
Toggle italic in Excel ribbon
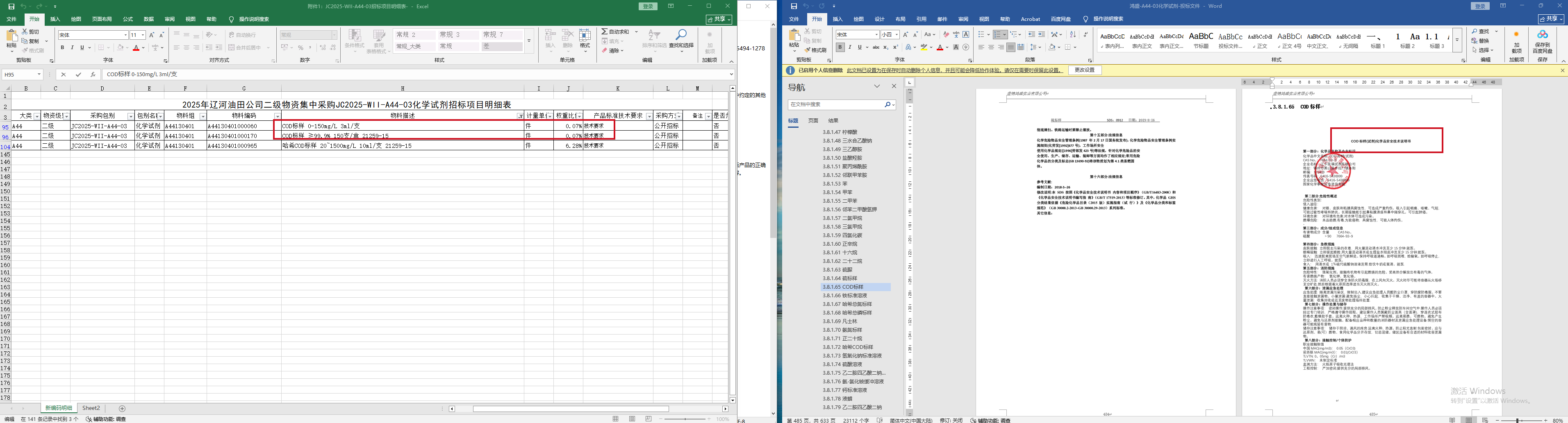click(x=72, y=48)
